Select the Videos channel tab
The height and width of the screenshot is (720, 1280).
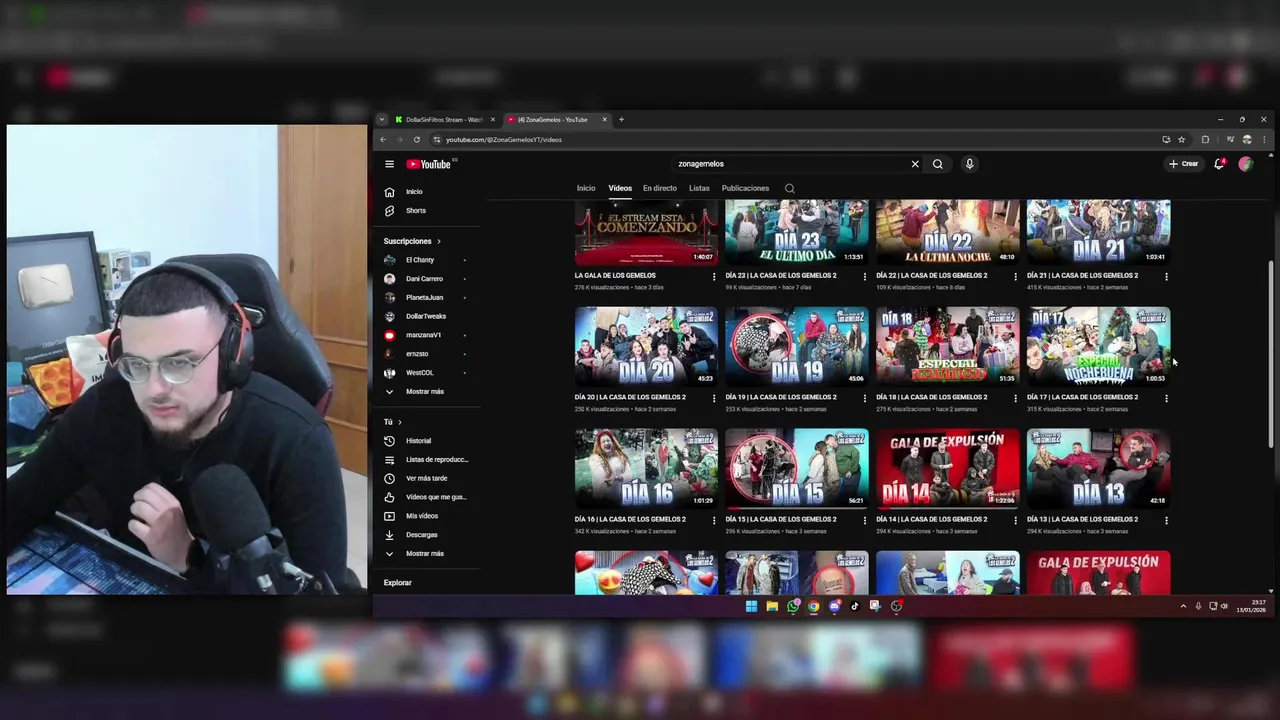tap(620, 188)
